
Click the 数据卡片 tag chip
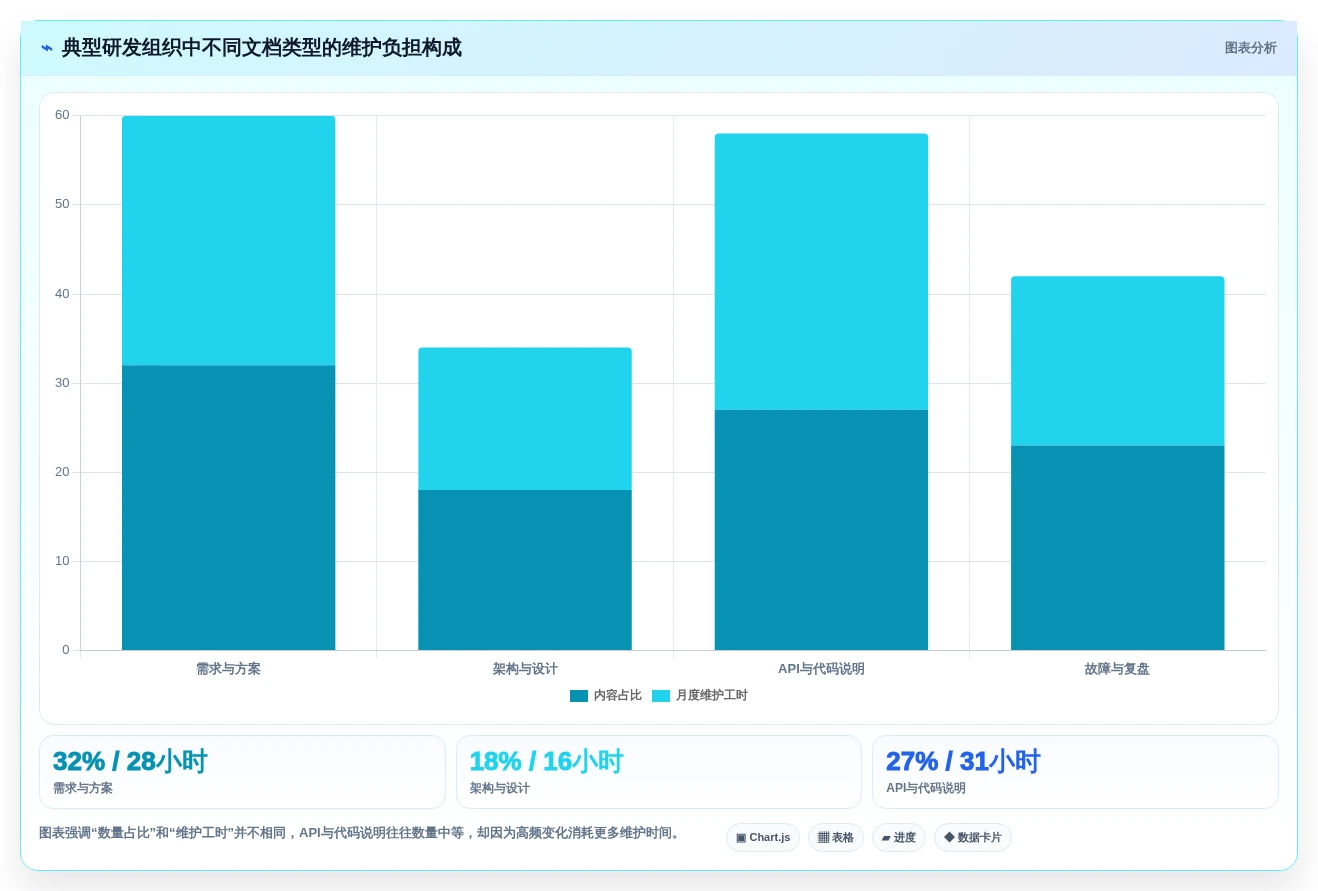tap(973, 837)
